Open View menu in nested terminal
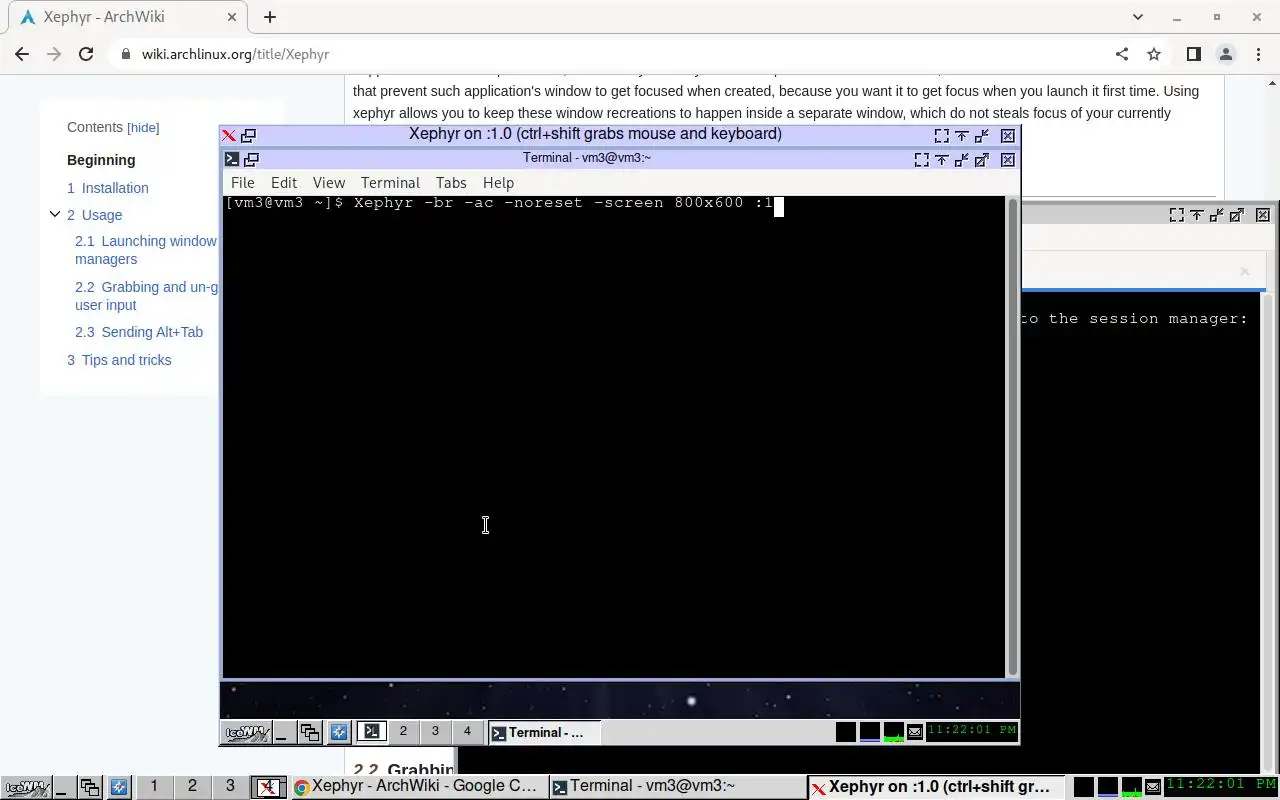The width and height of the screenshot is (1280, 800). [x=328, y=183]
